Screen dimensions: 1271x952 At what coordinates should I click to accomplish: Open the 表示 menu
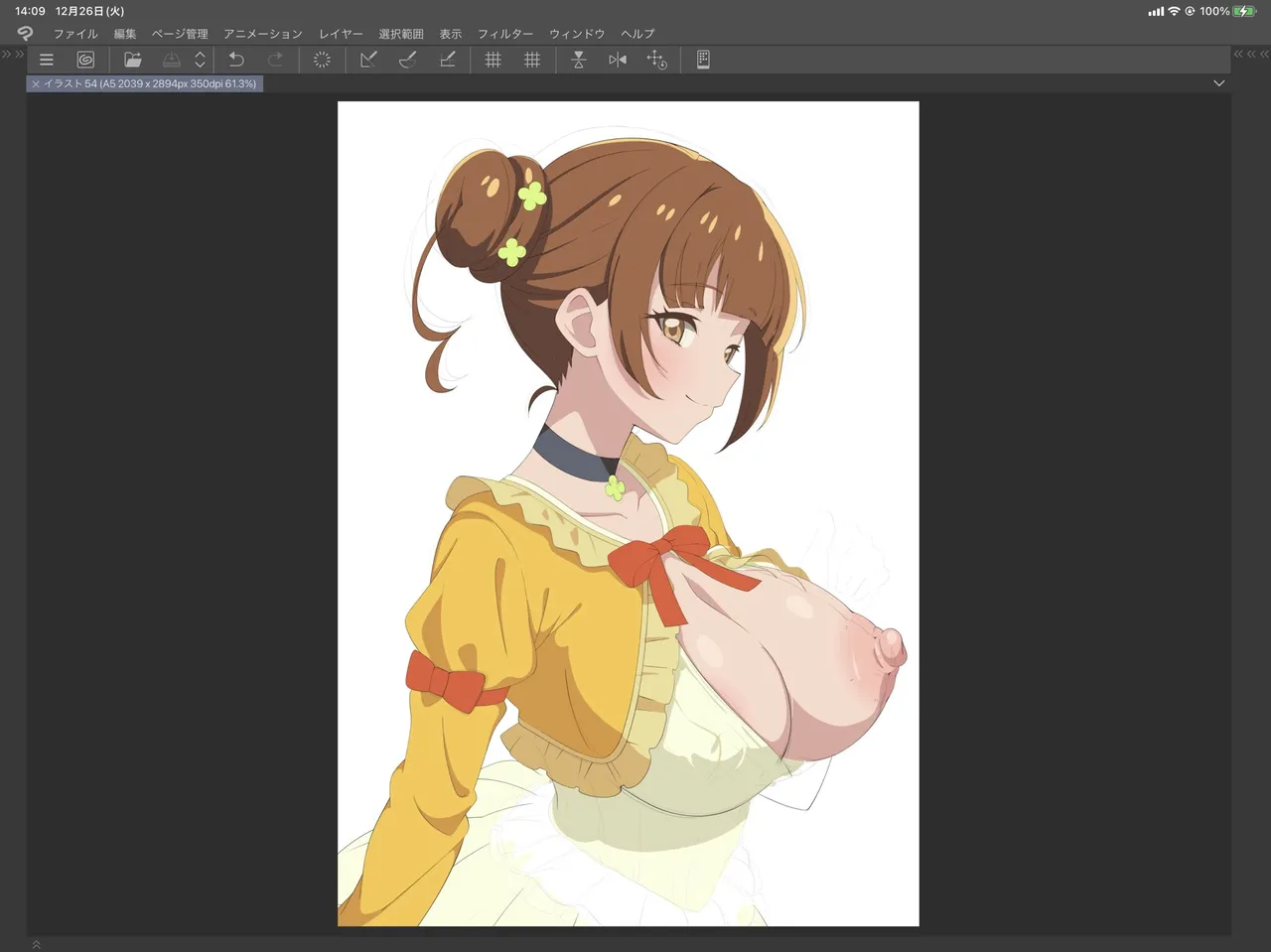tap(451, 34)
